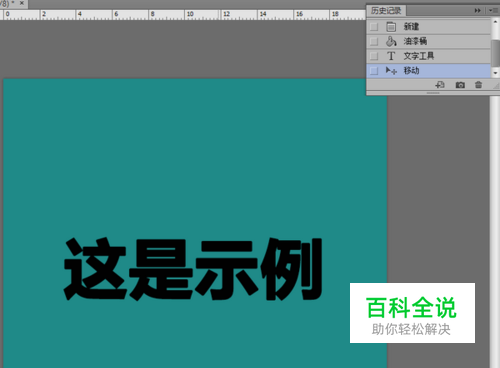Delete current history state with trash icon

pos(478,85)
